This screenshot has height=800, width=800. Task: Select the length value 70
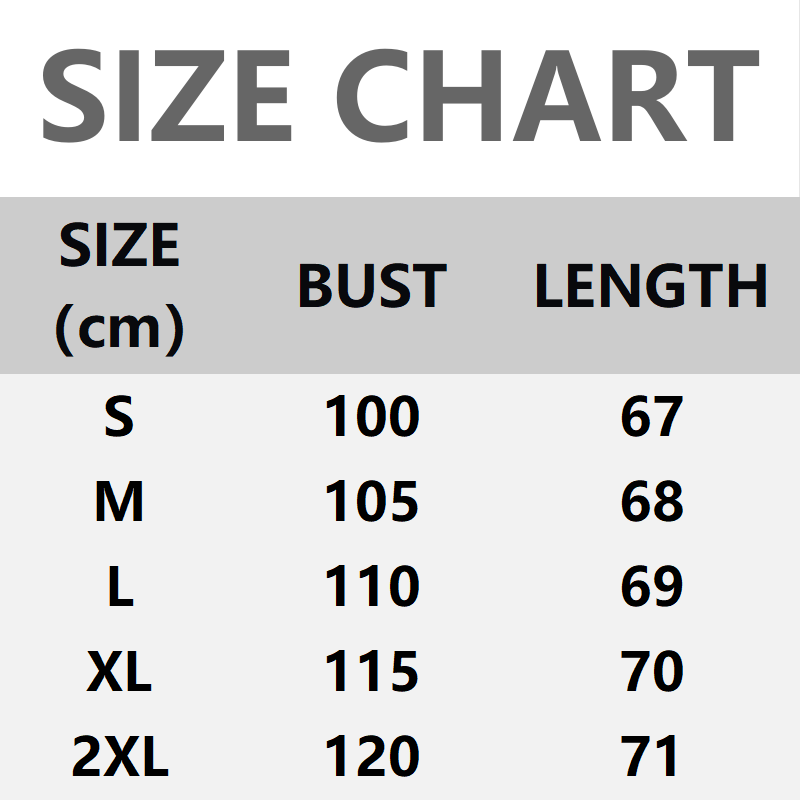(651, 672)
